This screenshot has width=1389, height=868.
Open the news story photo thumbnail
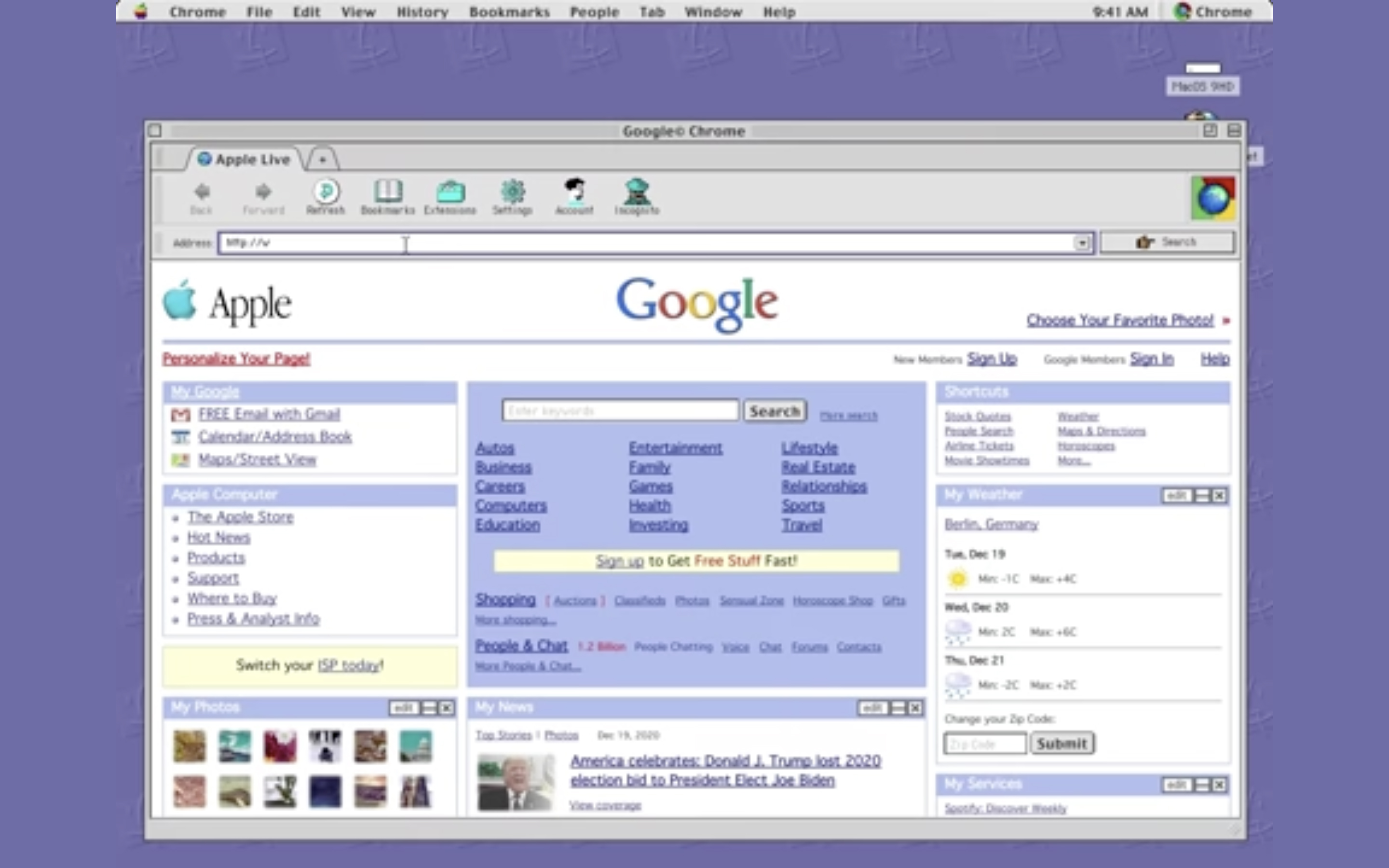[x=516, y=783]
